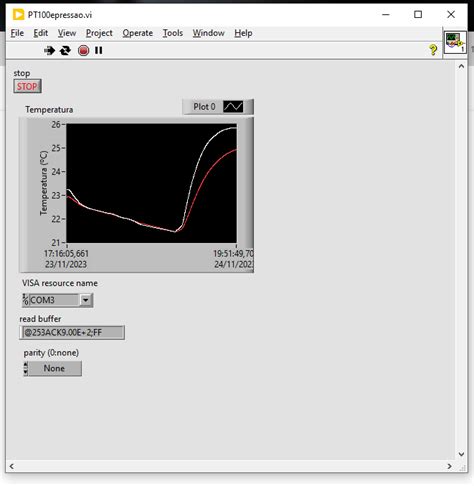Screen dimensions: 474x486
Task: Click the horizontal scrollbar right arrow
Action: tap(449, 466)
